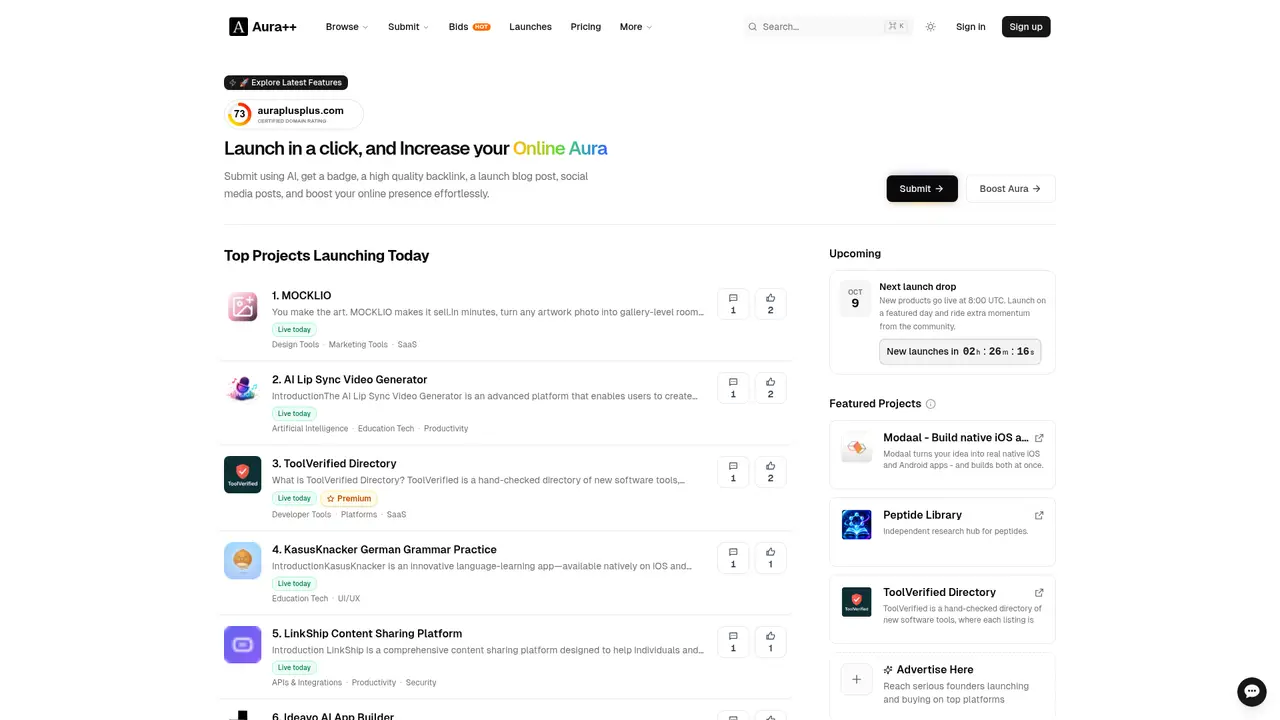The height and width of the screenshot is (720, 1280).
Task: Upvote KasusKnacker German Grammar Practice
Action: pos(770,558)
